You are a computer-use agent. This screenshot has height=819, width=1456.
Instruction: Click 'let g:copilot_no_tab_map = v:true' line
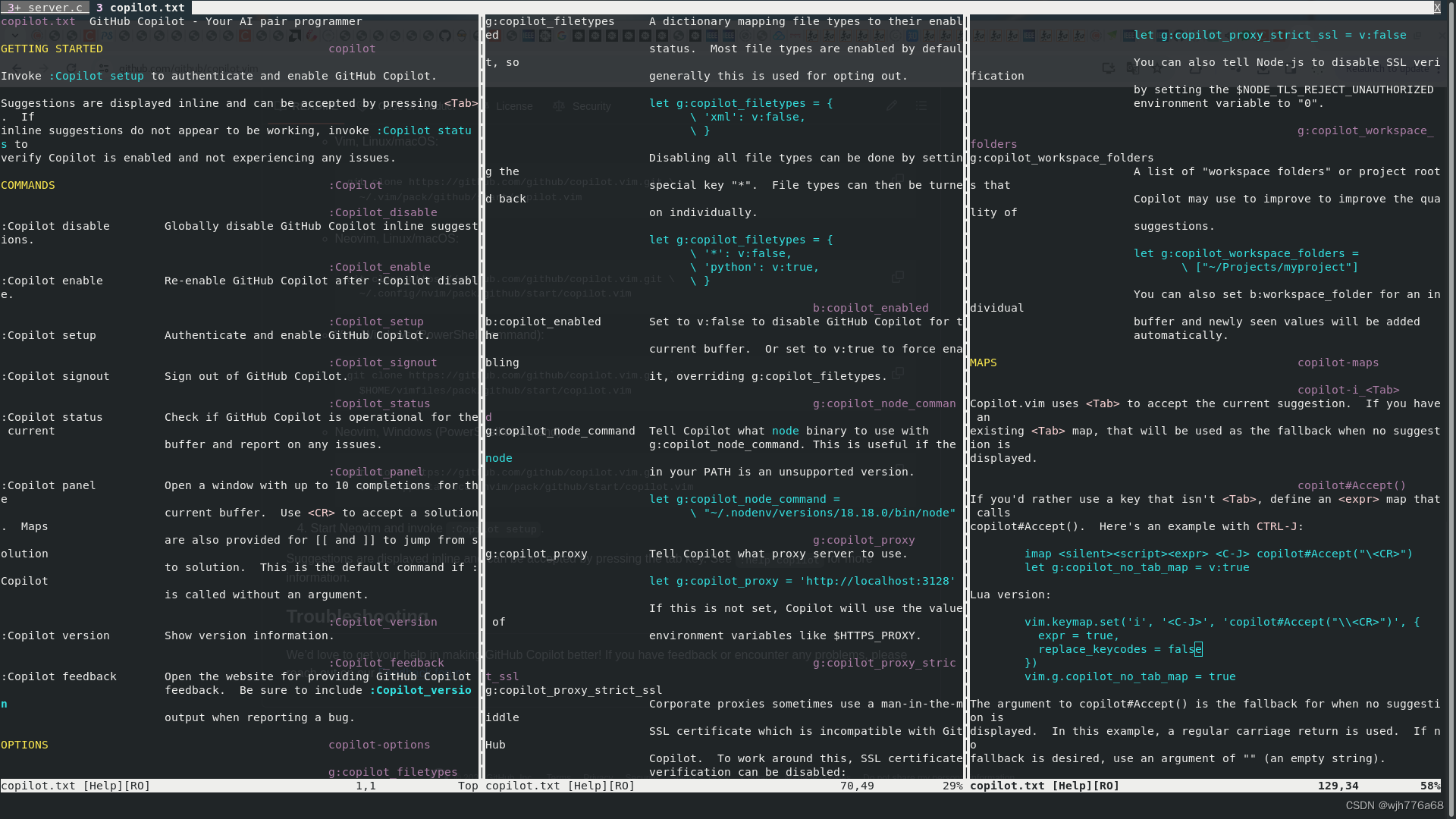[x=1137, y=567]
